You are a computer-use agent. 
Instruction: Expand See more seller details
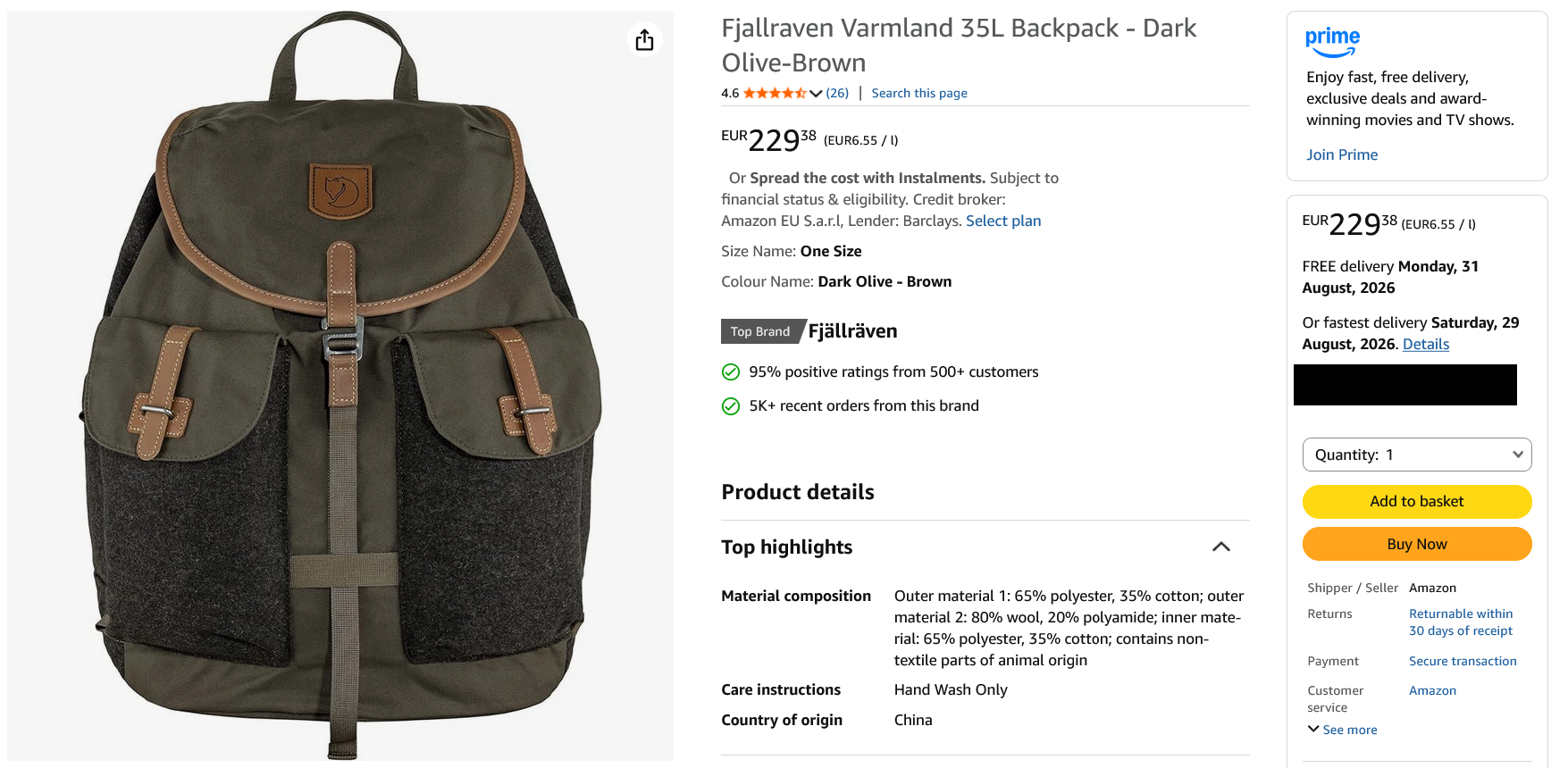point(1343,730)
